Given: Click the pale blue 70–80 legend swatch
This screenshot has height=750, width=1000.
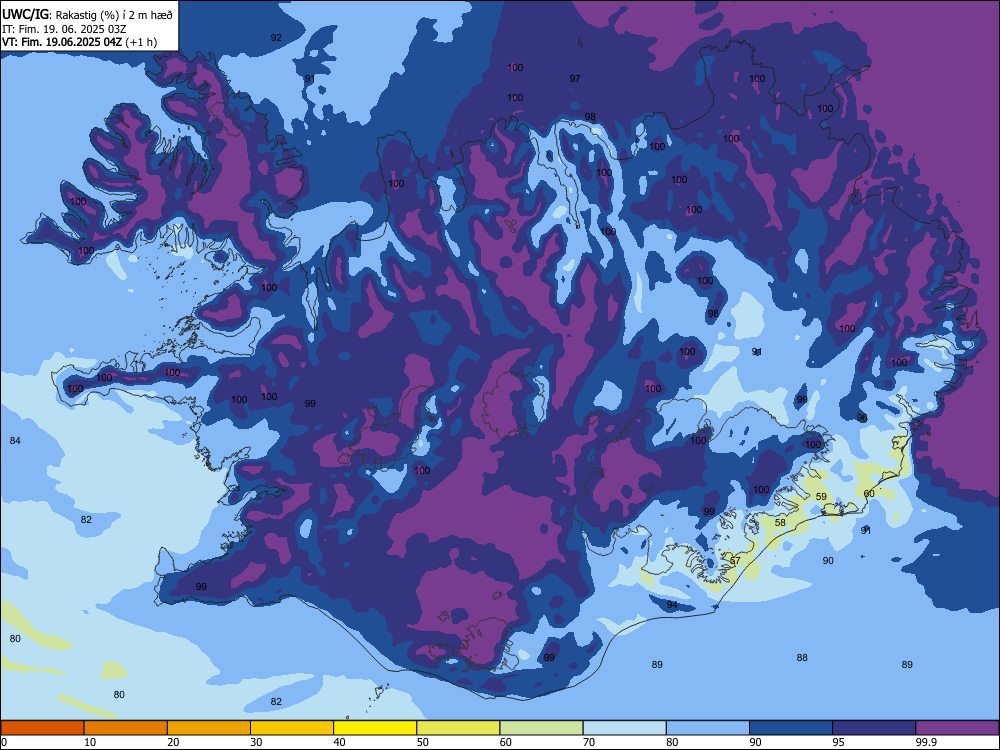Looking at the screenshot, I should (625, 728).
